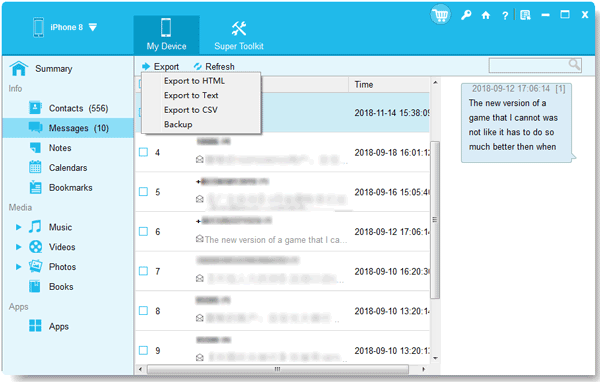
Task: Check the checkbox for message 4
Action: (x=143, y=152)
